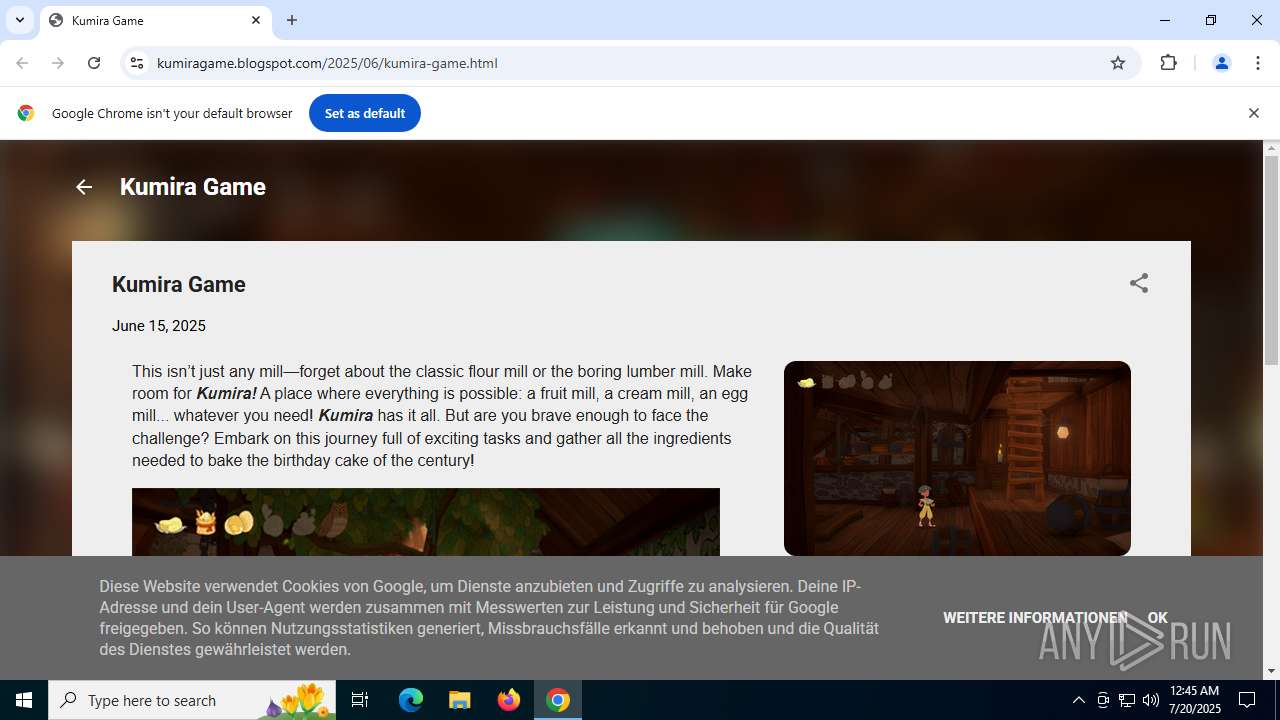Open the Kumira Game blog header title
1280x720 pixels.
pos(193,187)
